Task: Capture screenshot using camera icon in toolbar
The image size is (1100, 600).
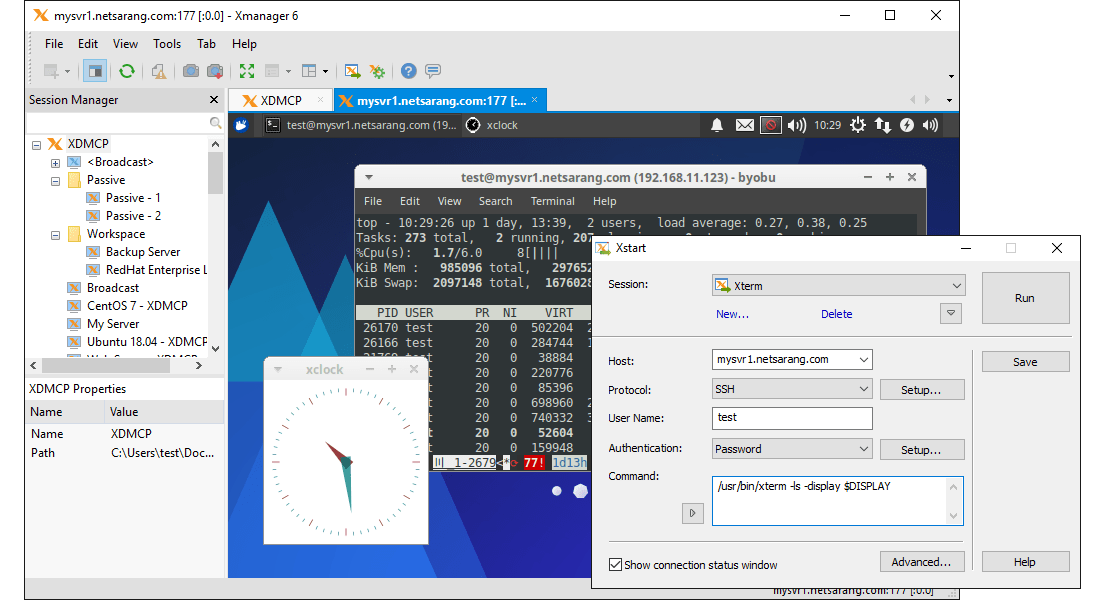Action: pyautogui.click(x=189, y=71)
